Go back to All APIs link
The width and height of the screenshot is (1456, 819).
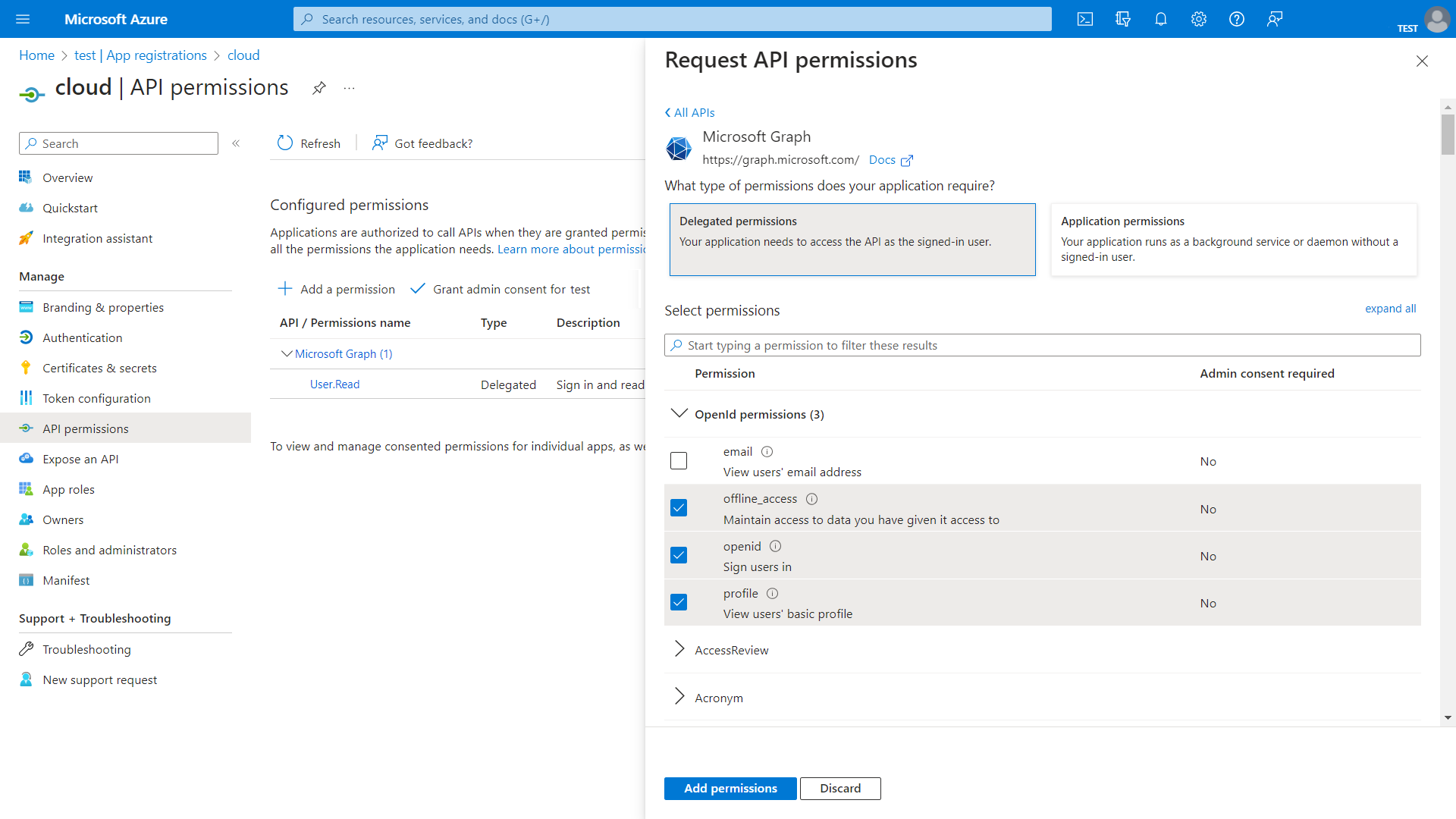point(690,112)
